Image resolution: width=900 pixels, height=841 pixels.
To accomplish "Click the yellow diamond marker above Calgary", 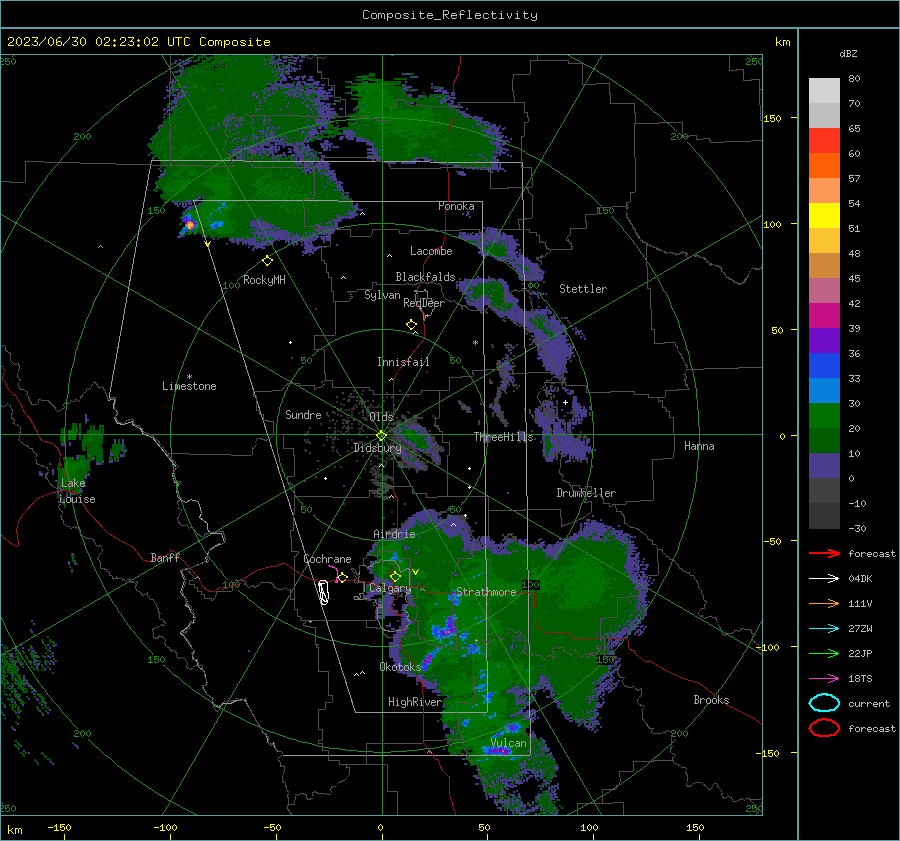I will pyautogui.click(x=395, y=576).
